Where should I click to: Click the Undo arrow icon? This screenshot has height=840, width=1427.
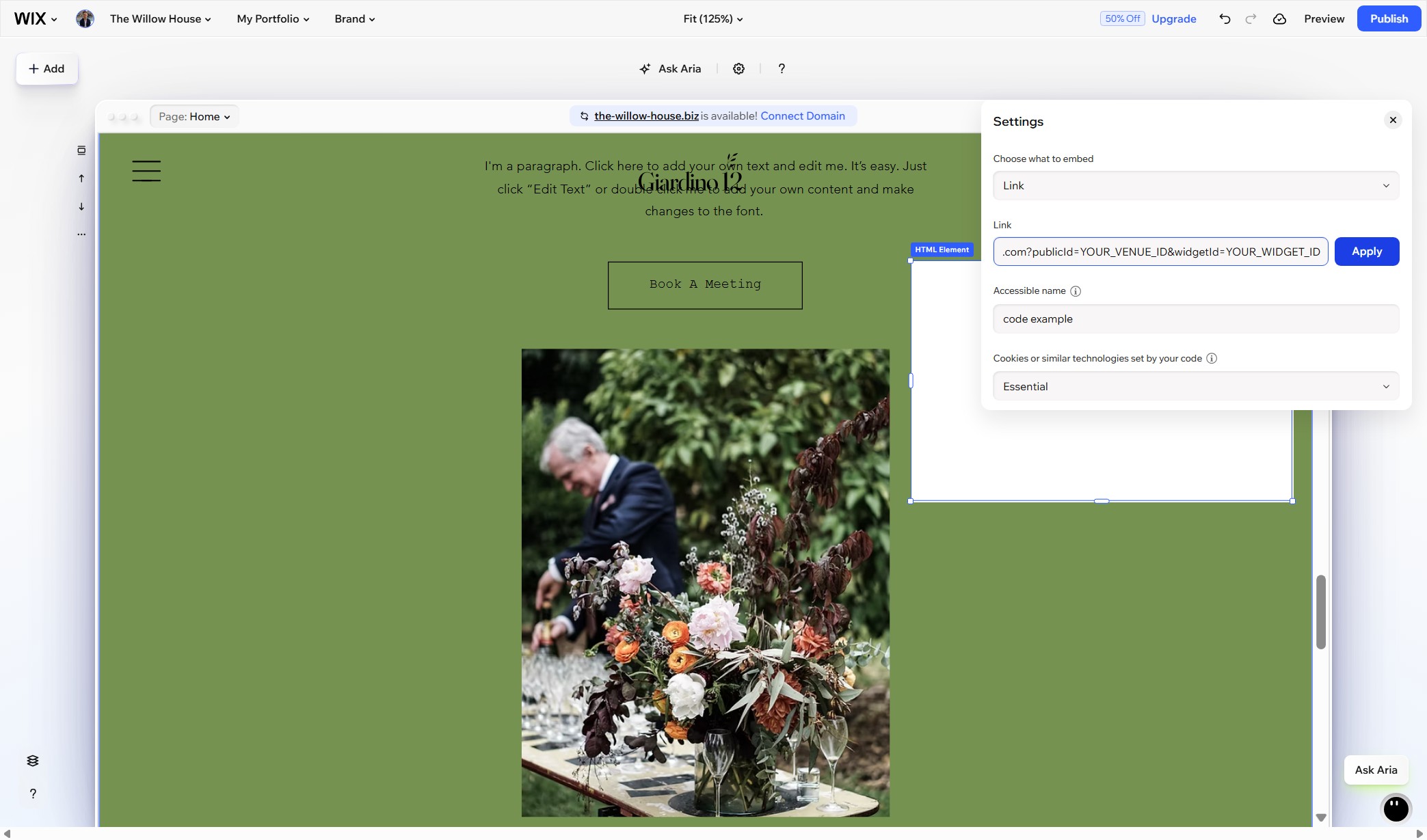pyautogui.click(x=1225, y=19)
